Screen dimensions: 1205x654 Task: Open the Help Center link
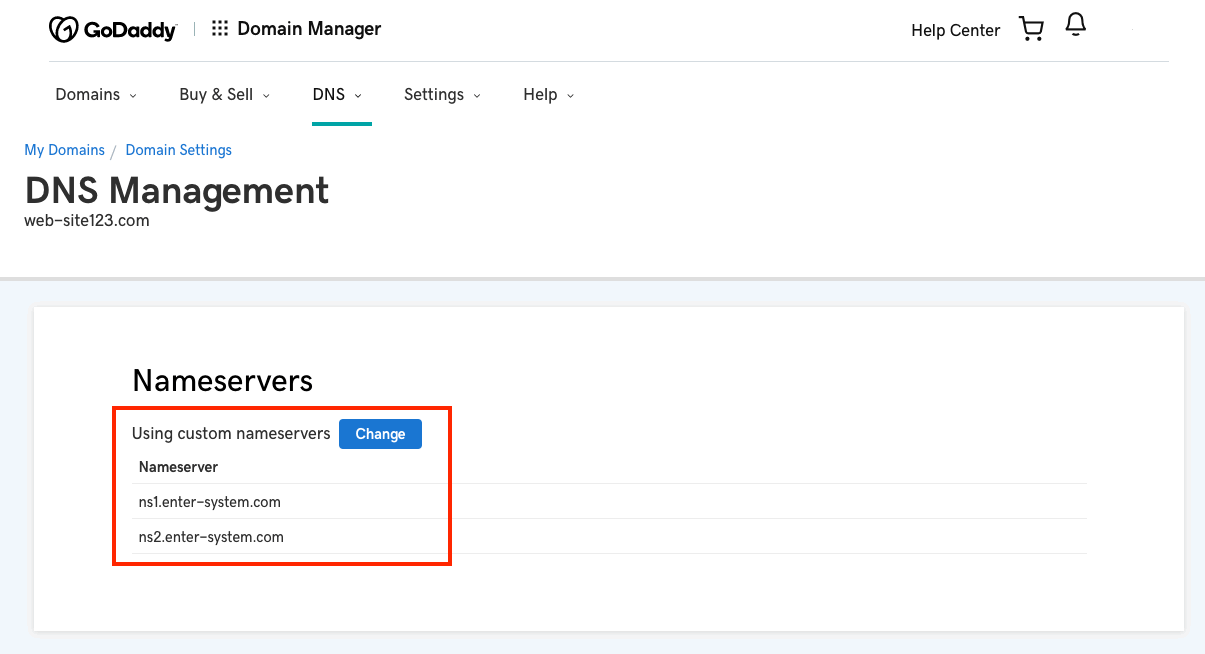[955, 30]
